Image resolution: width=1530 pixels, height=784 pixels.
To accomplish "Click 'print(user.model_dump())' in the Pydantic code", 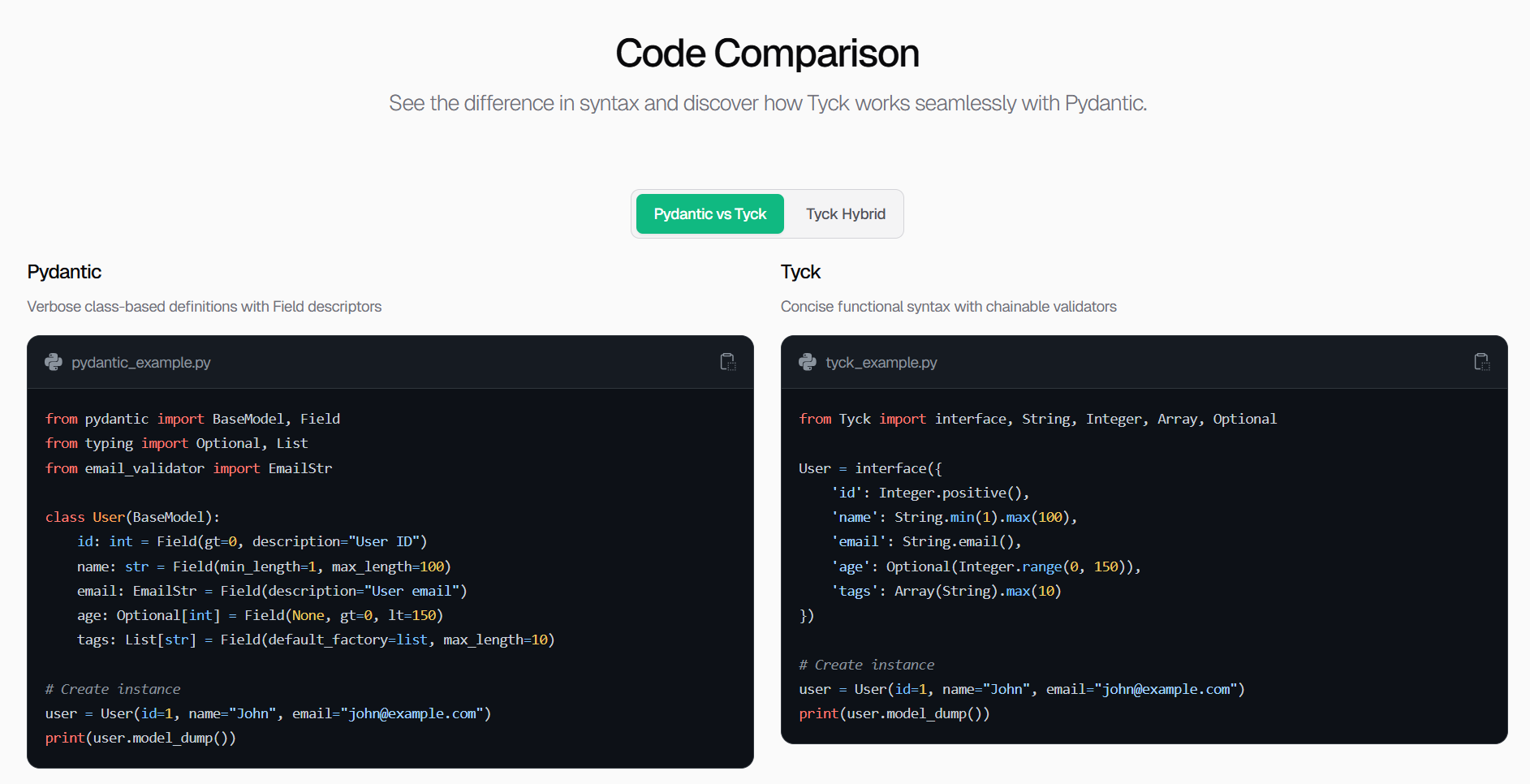I will 140,738.
